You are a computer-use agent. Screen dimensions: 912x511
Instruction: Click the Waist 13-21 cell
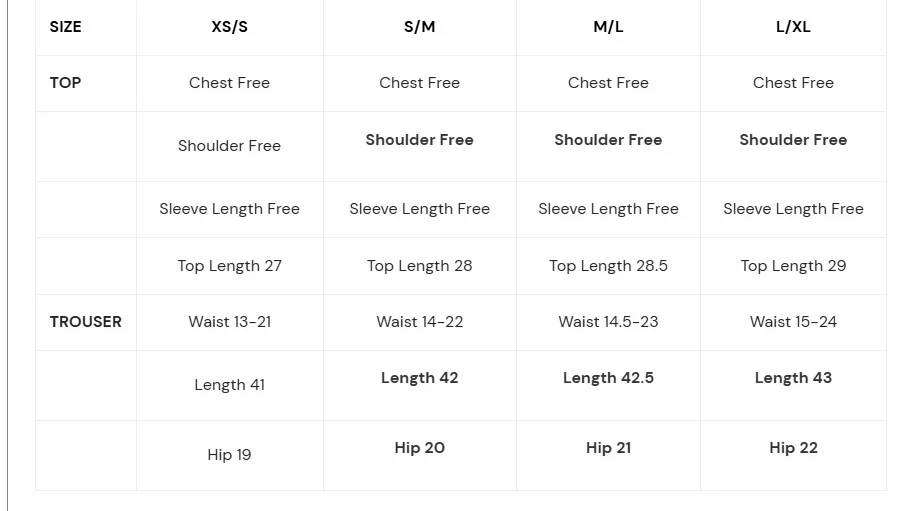[x=229, y=322]
